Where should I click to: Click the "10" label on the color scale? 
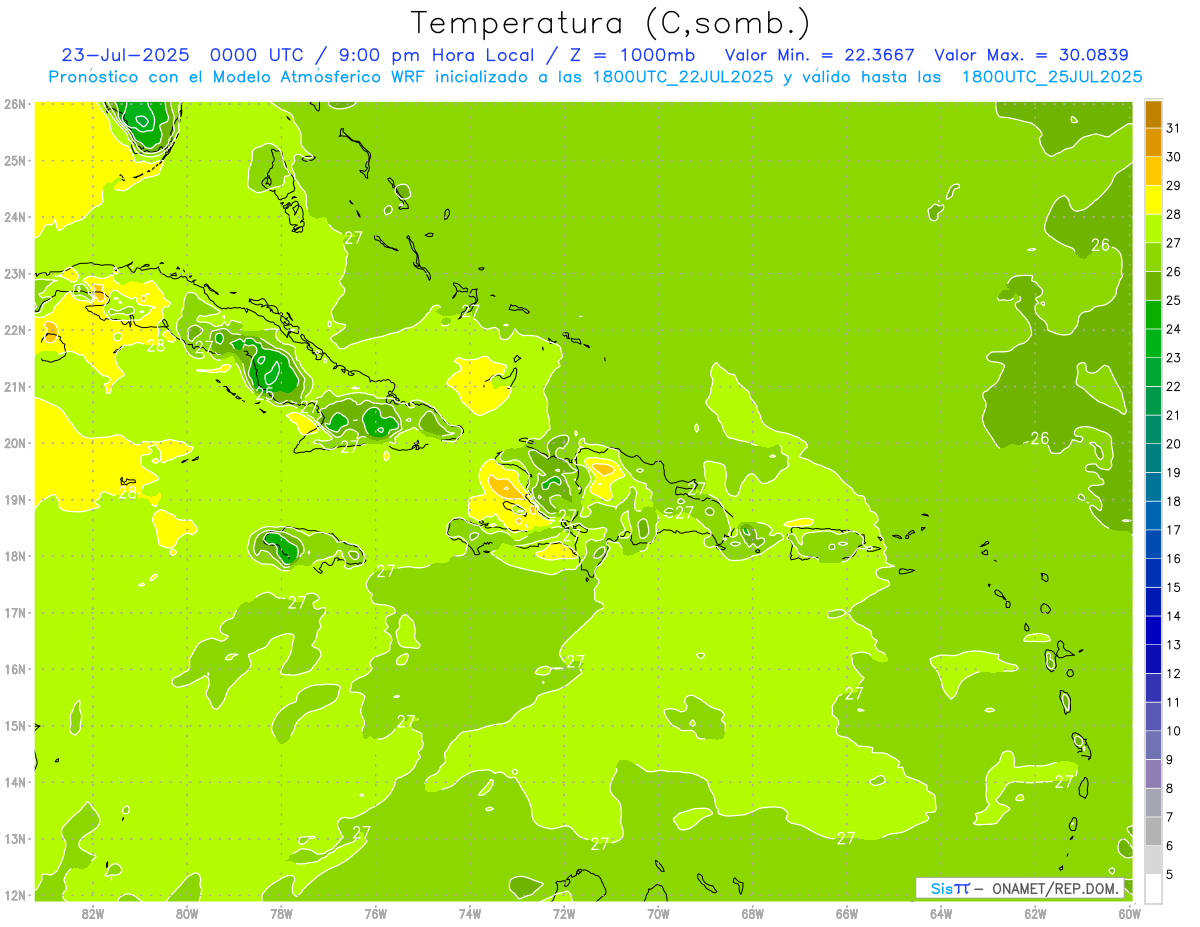tap(1173, 731)
